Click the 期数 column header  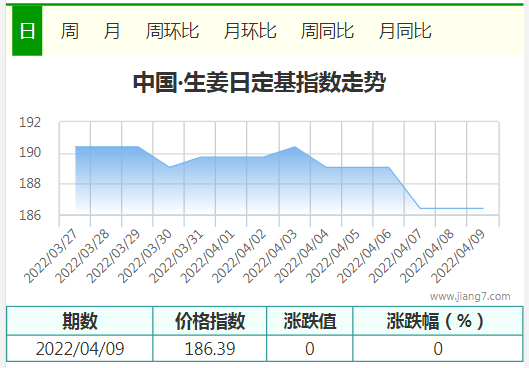tap(80, 321)
